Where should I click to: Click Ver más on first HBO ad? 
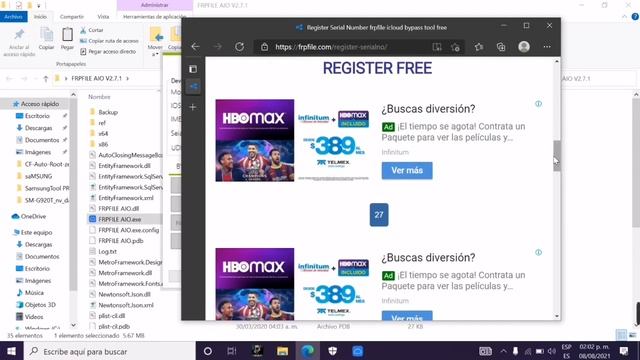tap(407, 171)
